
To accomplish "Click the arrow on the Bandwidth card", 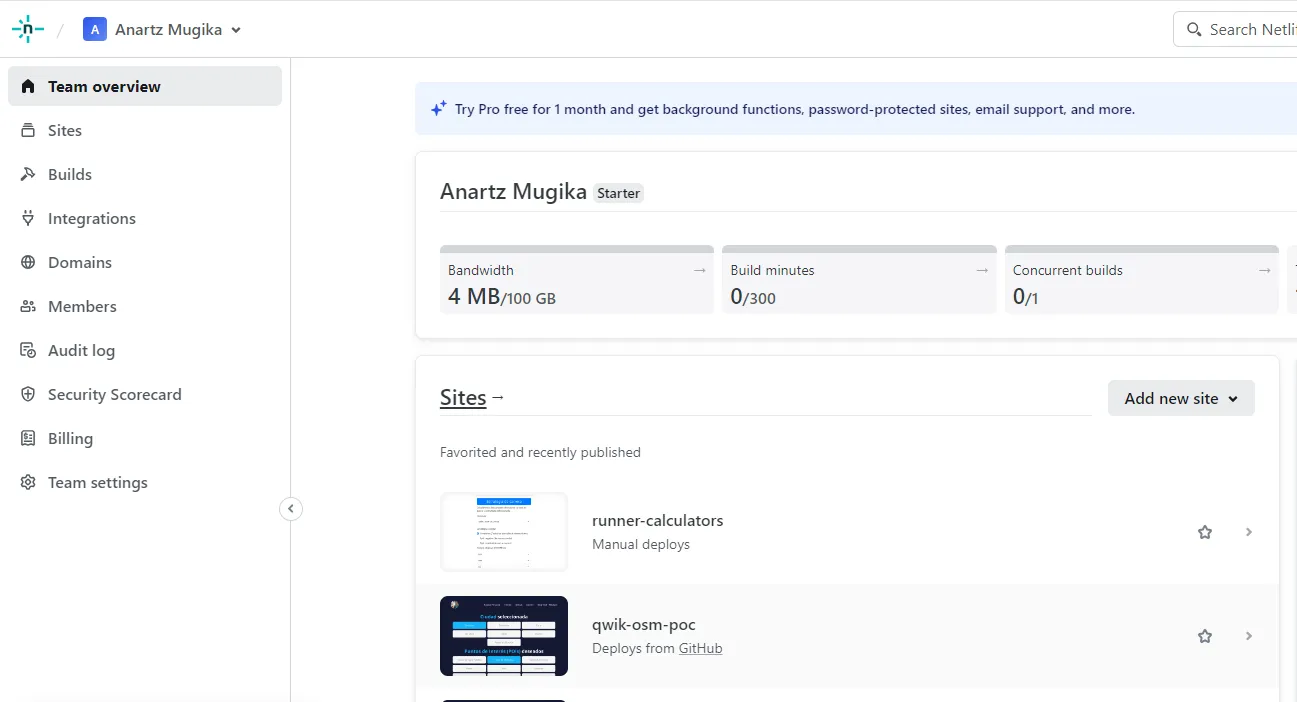I will pos(700,270).
